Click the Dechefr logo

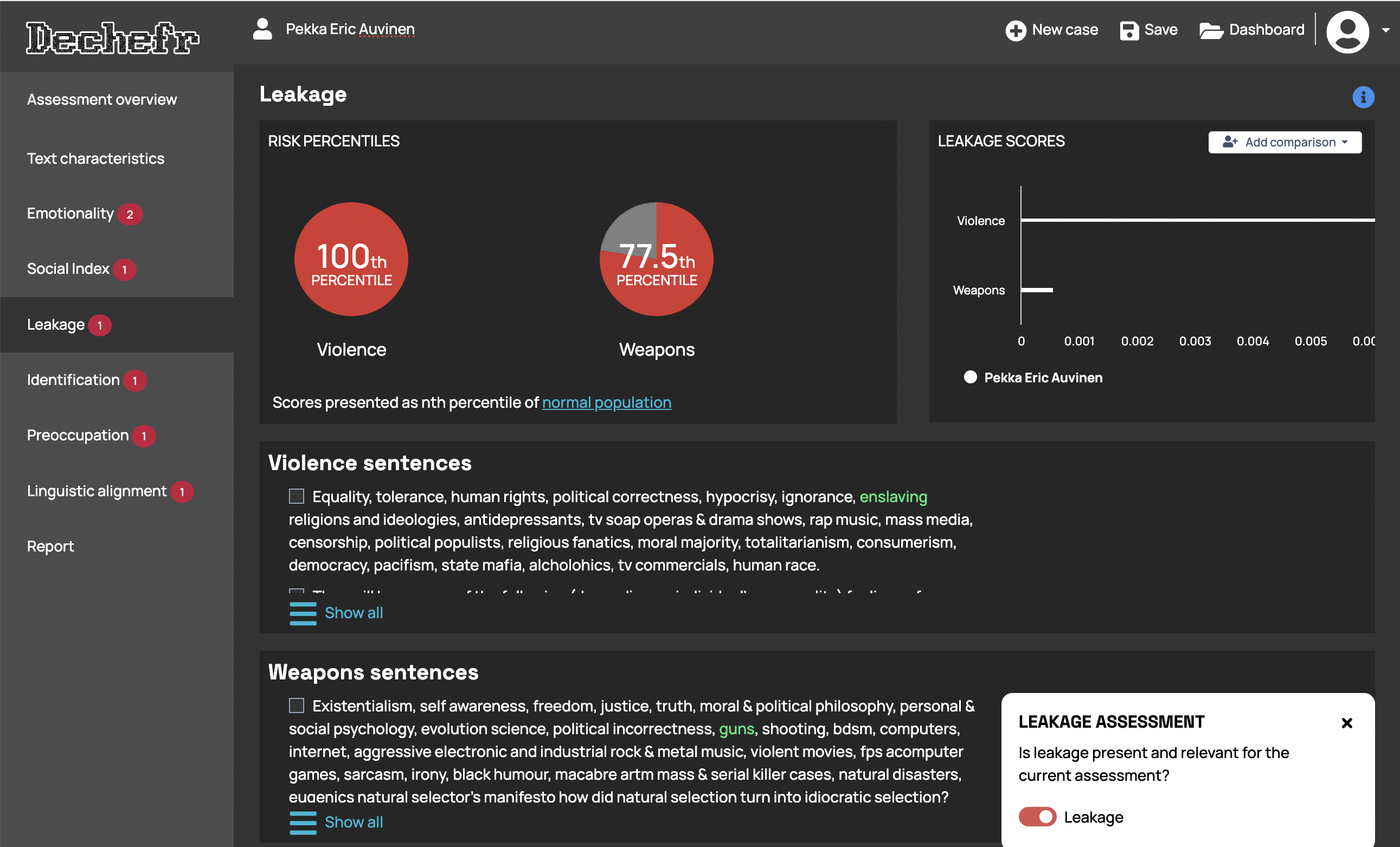[112, 37]
